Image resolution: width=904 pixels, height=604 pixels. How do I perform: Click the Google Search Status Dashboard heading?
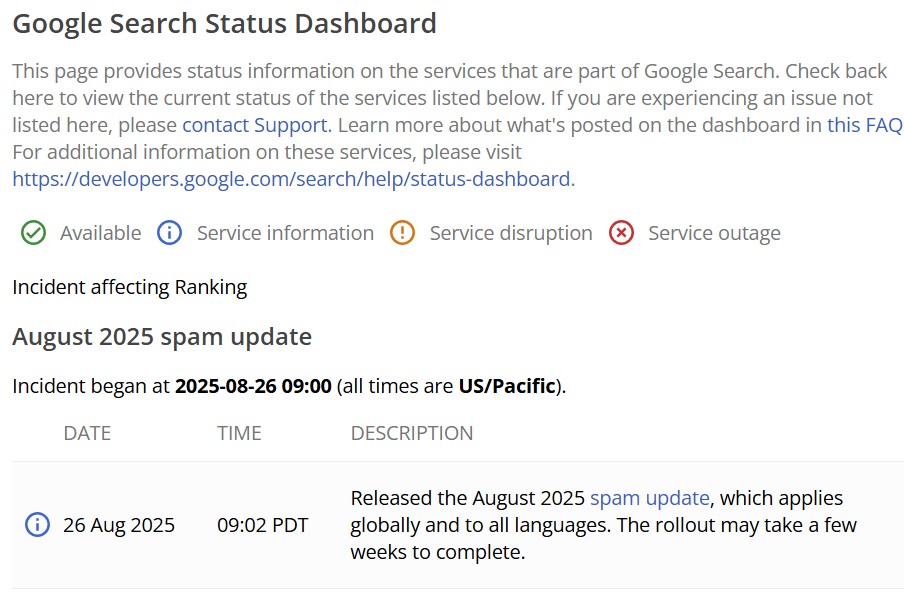pos(224,24)
